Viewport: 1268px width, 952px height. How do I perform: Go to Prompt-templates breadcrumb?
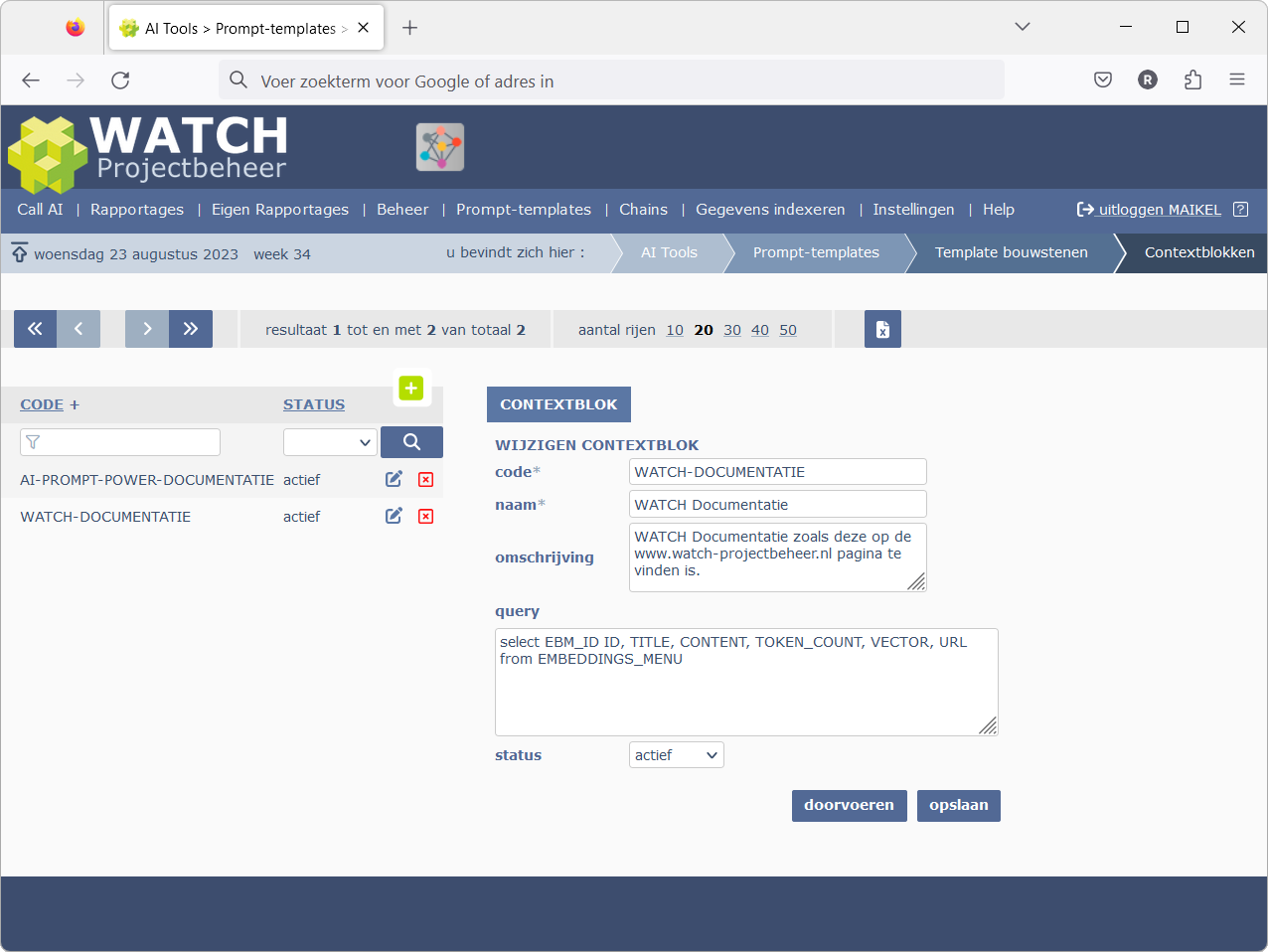(x=816, y=252)
